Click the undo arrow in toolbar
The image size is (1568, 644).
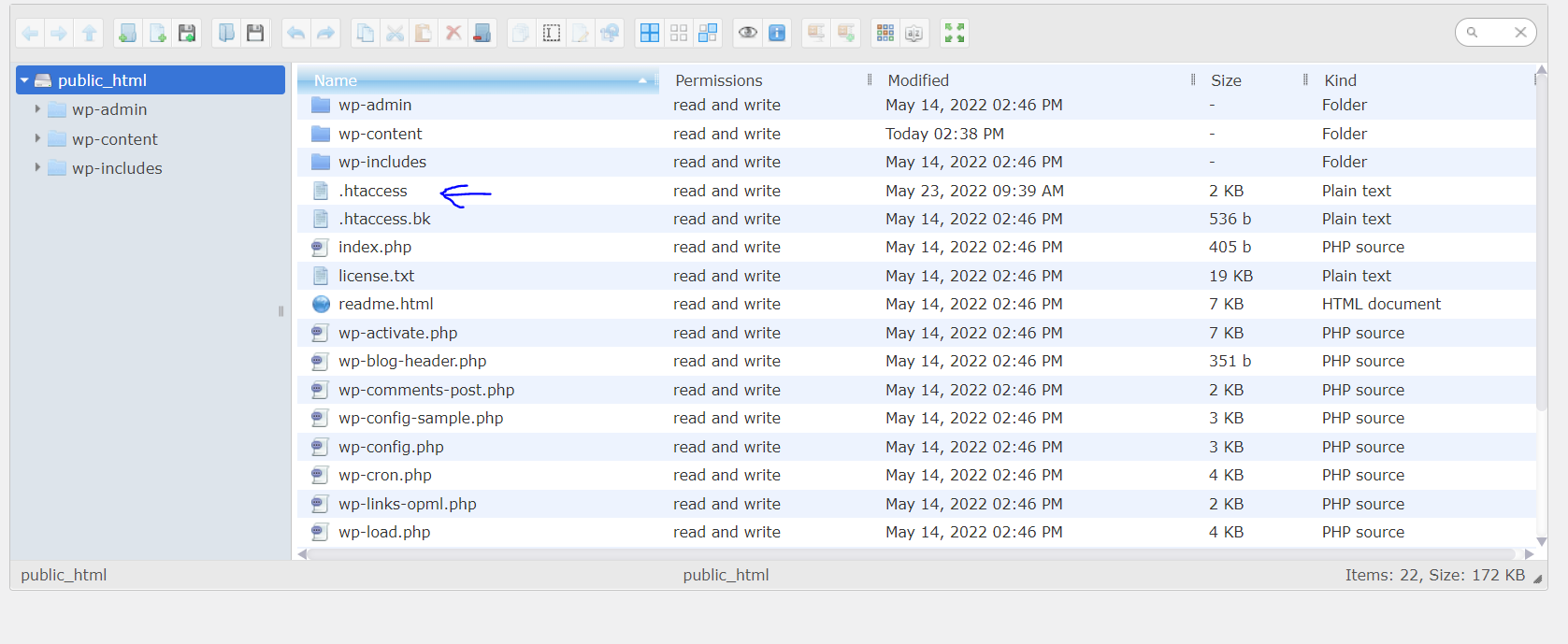296,34
